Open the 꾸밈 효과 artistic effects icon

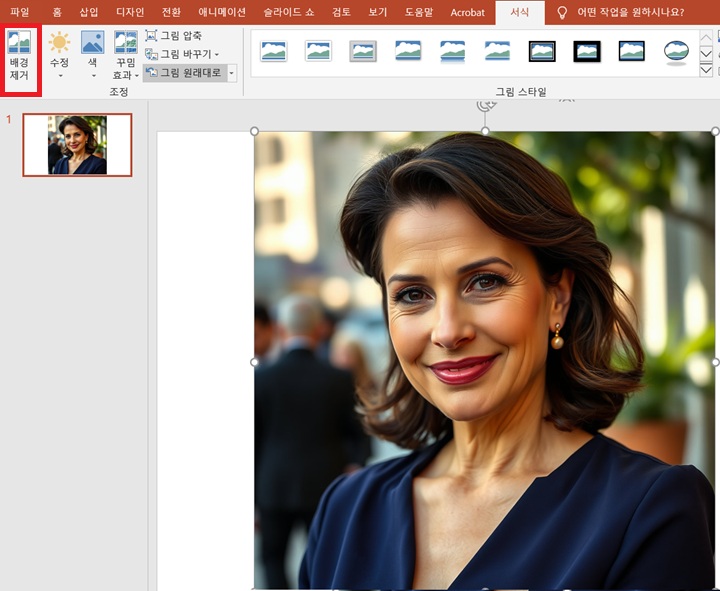125,42
